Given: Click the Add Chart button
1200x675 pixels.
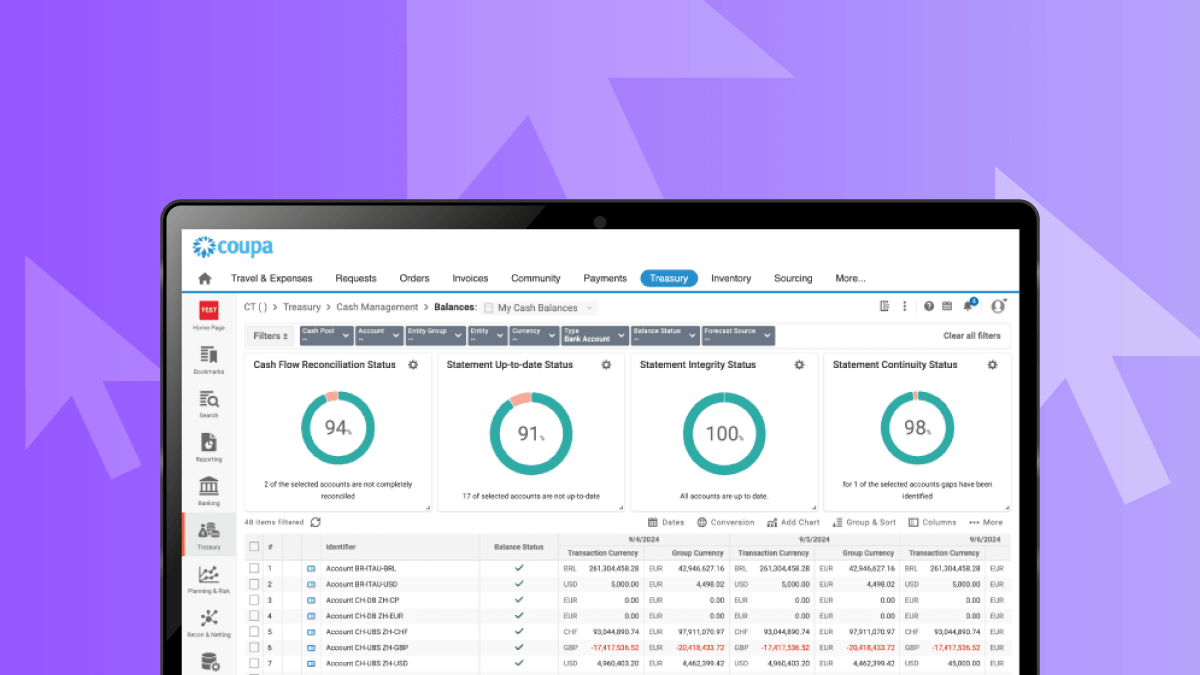Looking at the screenshot, I should (x=793, y=522).
